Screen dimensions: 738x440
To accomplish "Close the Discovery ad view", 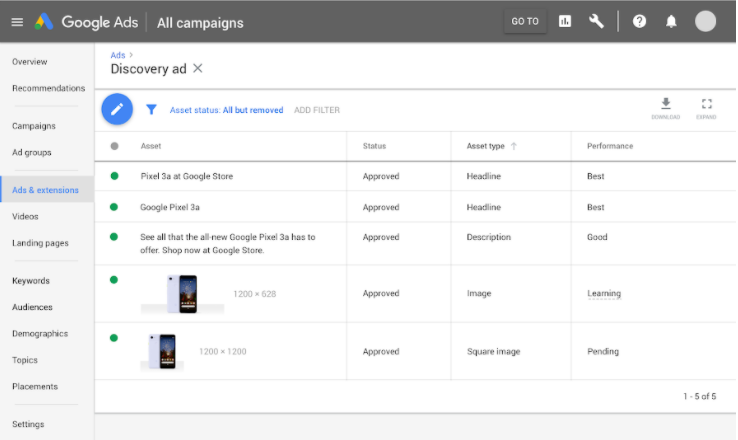I will 198,68.
